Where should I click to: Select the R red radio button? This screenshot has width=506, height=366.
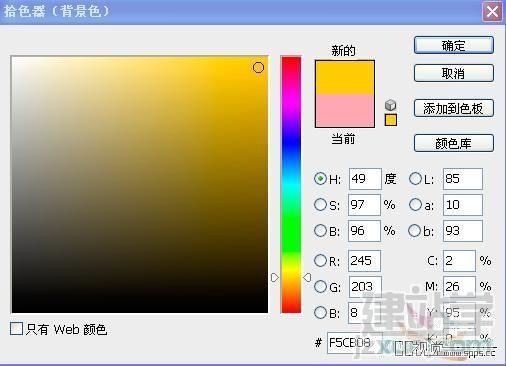[x=320, y=260]
